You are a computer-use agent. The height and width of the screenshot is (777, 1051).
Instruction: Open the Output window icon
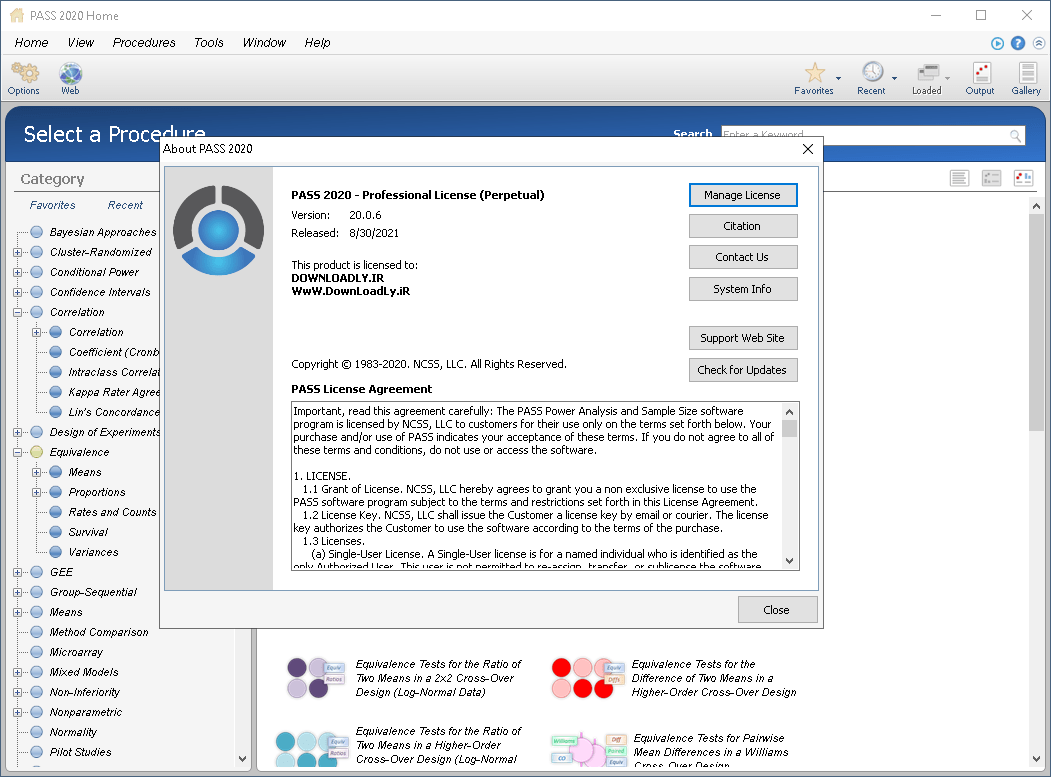[981, 72]
